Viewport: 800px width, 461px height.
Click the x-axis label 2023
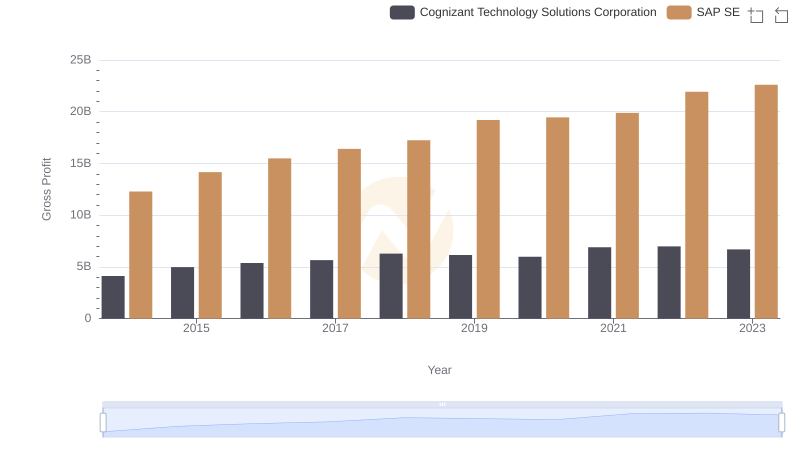point(752,328)
